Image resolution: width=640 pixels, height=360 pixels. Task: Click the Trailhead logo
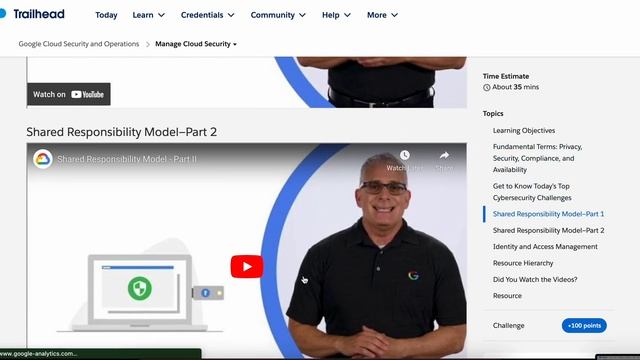pyautogui.click(x=32, y=14)
